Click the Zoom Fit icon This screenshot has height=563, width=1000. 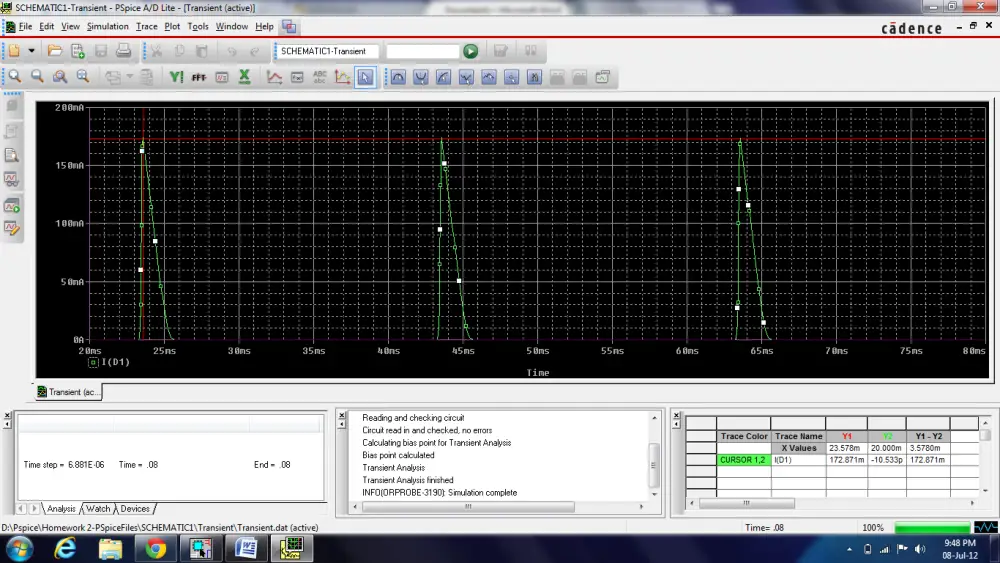(x=83, y=77)
